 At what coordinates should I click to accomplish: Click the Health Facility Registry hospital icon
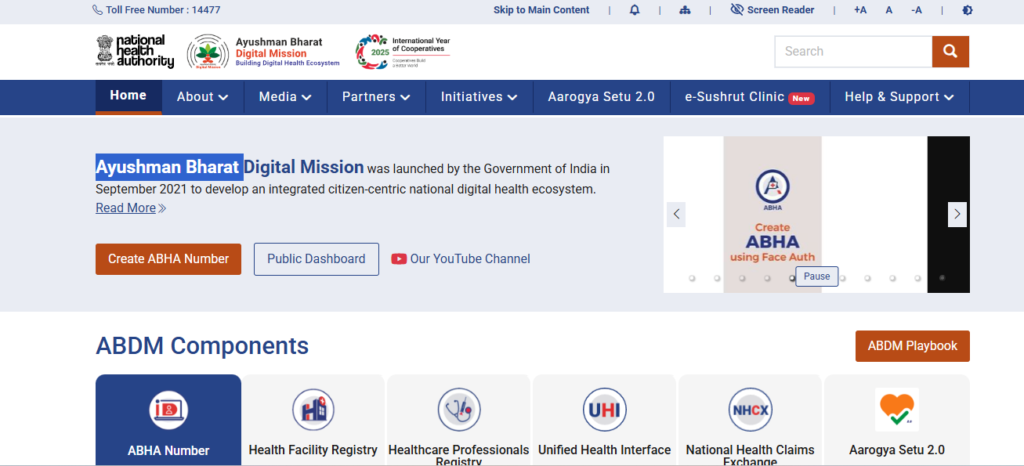(313, 410)
